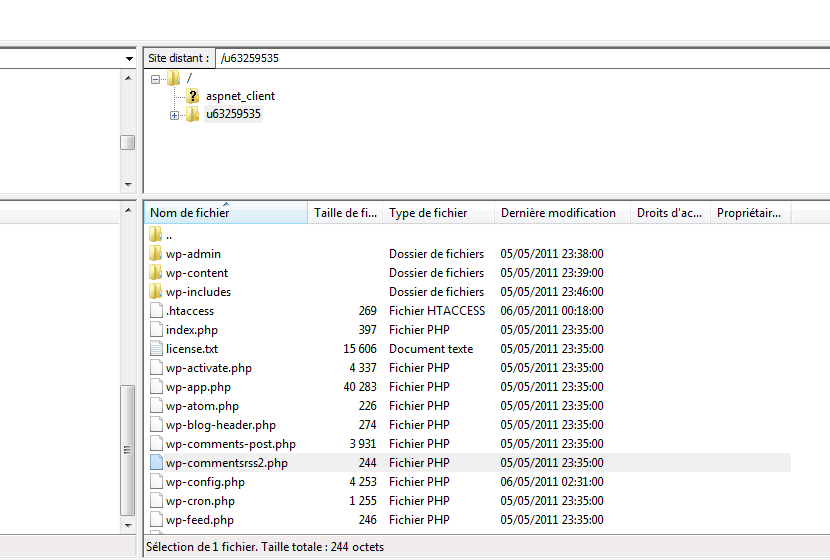This screenshot has height=560, width=830.
Task: Click the parent directory folder icon
Action: (155, 235)
